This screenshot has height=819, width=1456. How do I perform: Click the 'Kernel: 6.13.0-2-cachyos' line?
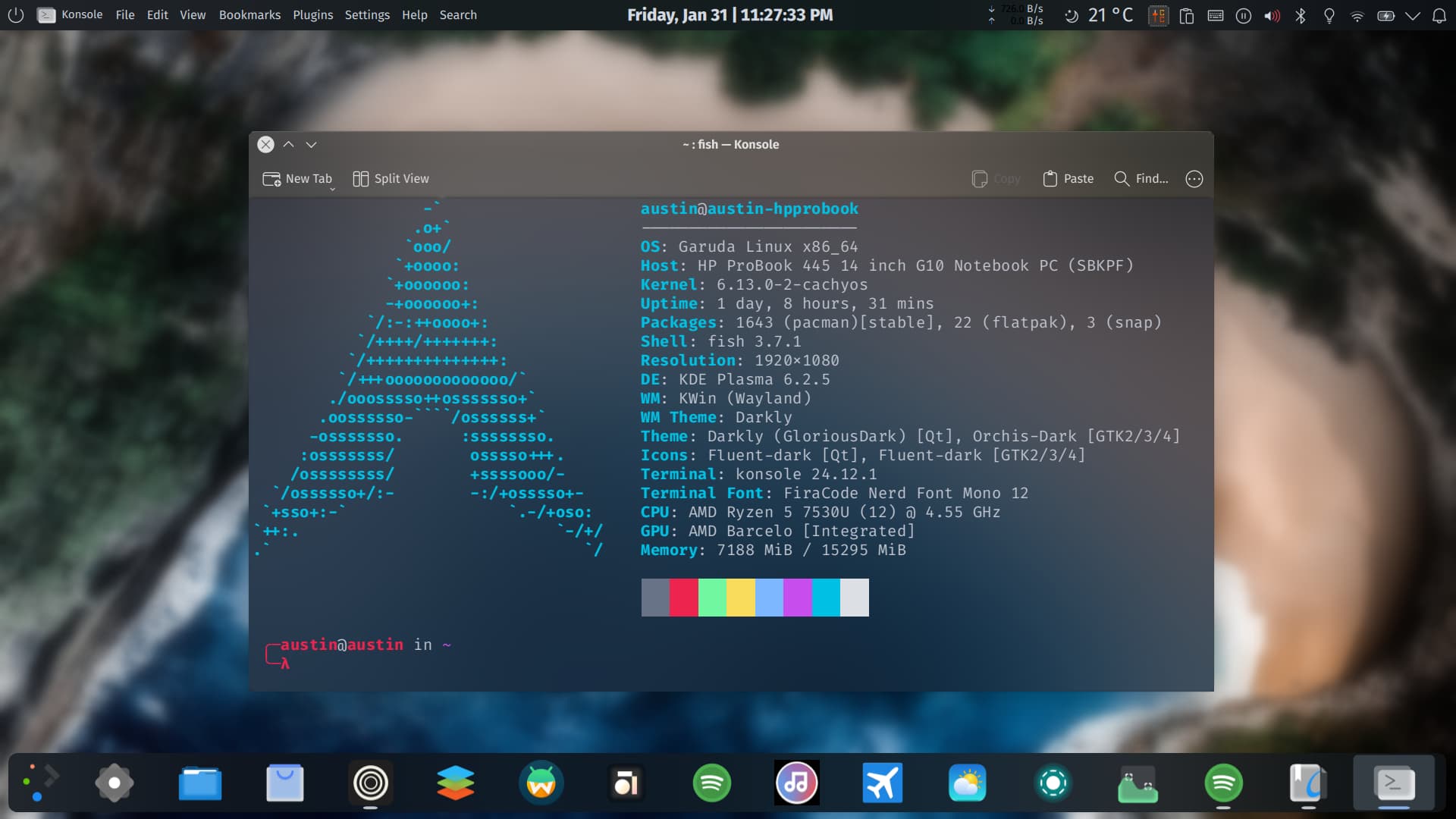pos(754,284)
